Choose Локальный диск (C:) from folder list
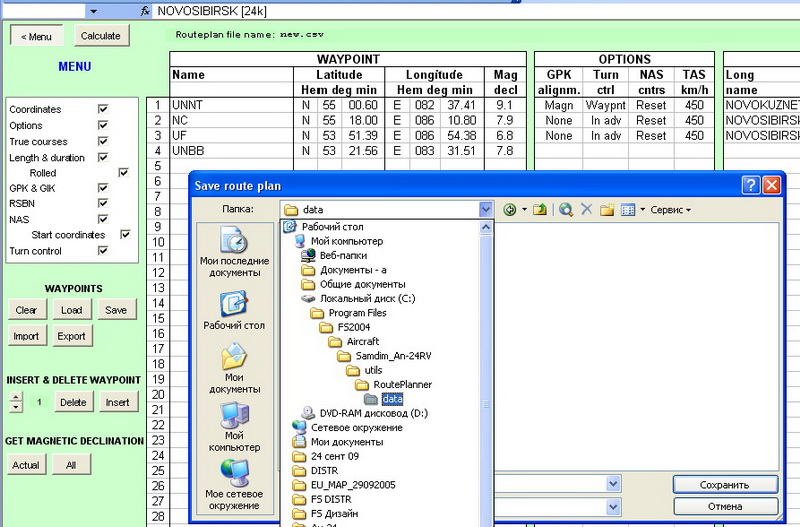 tap(353, 298)
